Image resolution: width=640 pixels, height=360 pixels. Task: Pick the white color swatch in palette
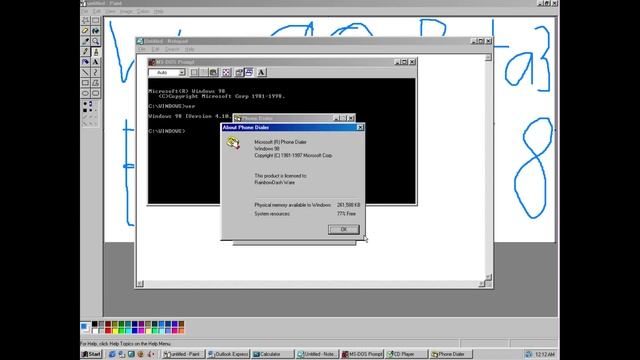94,330
